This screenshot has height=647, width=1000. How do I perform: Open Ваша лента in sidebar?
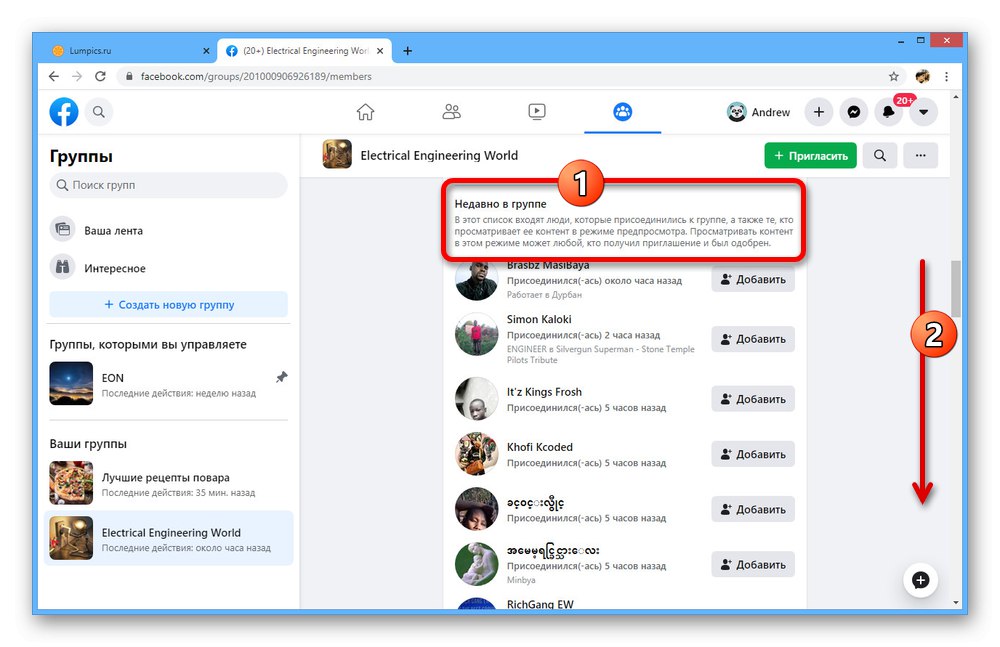pos(168,230)
